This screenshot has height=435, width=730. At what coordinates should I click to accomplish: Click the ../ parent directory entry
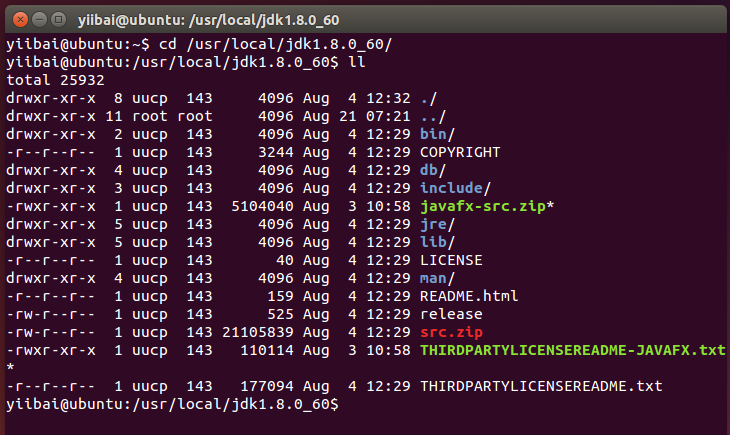coord(433,116)
